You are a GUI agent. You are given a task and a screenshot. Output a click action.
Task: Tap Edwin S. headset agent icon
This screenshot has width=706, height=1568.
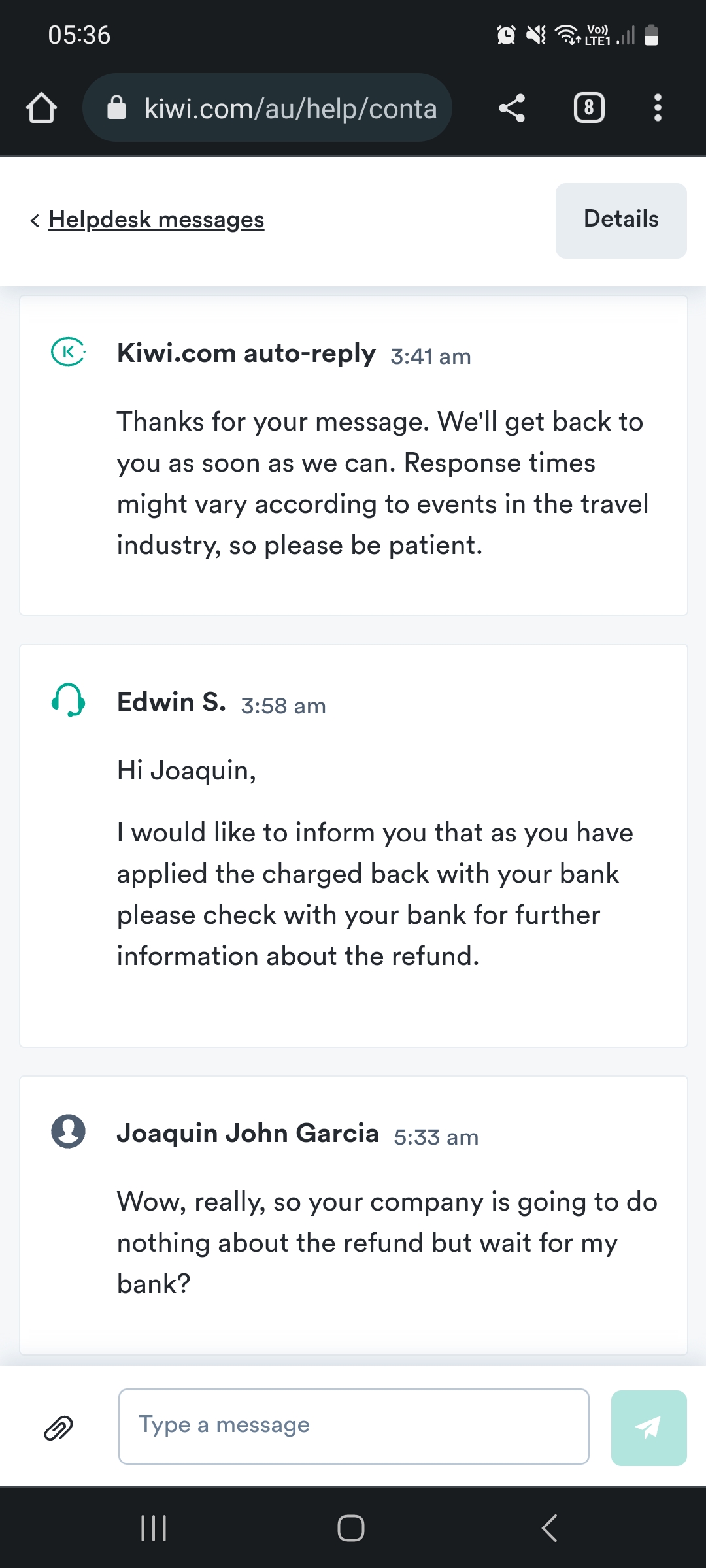[68, 700]
